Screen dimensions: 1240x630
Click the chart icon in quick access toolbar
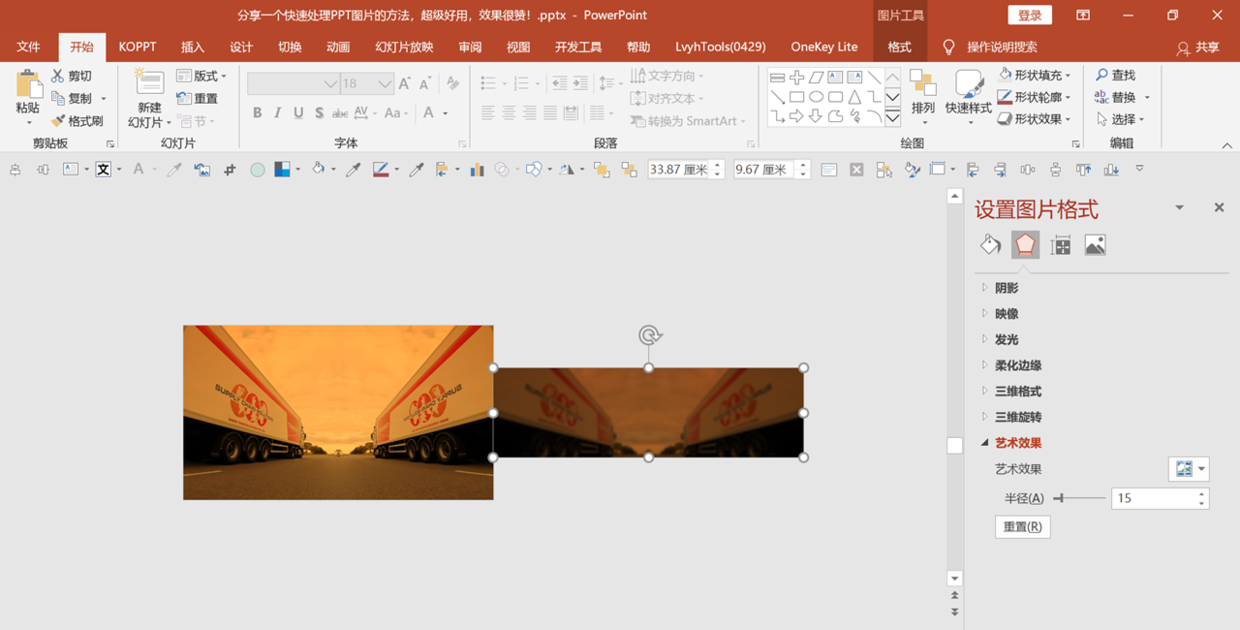click(477, 170)
